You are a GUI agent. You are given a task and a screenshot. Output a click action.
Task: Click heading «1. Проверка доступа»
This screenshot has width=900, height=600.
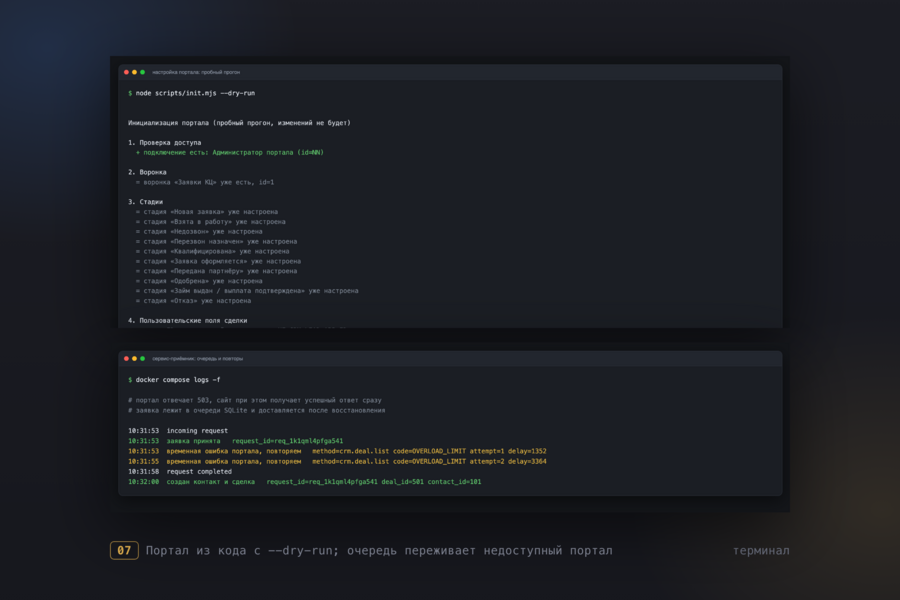click(165, 142)
